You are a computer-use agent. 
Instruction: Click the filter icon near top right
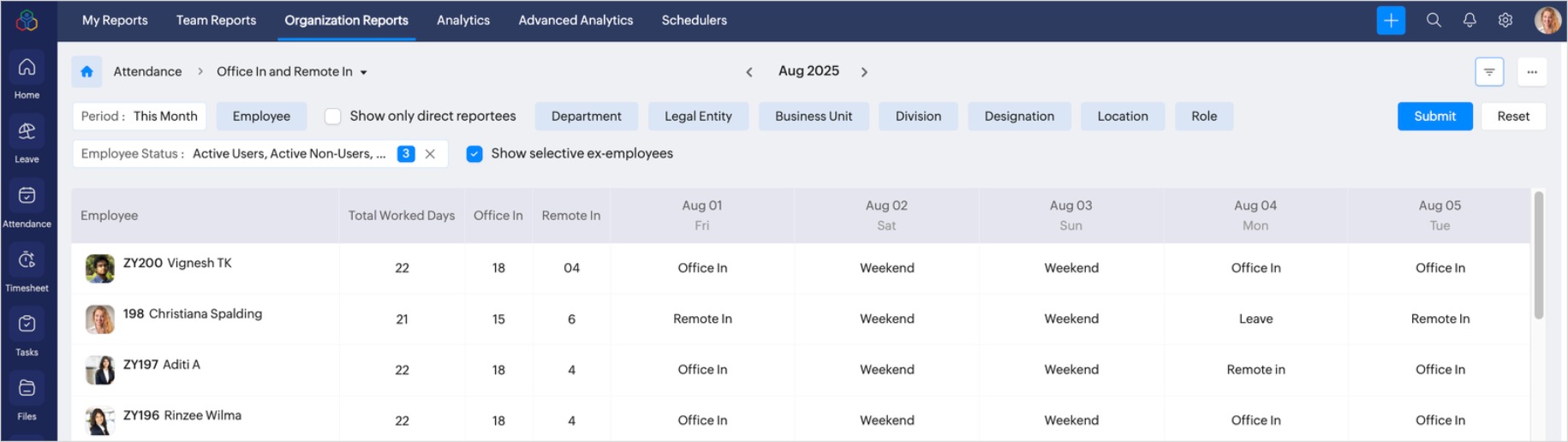click(x=1489, y=72)
